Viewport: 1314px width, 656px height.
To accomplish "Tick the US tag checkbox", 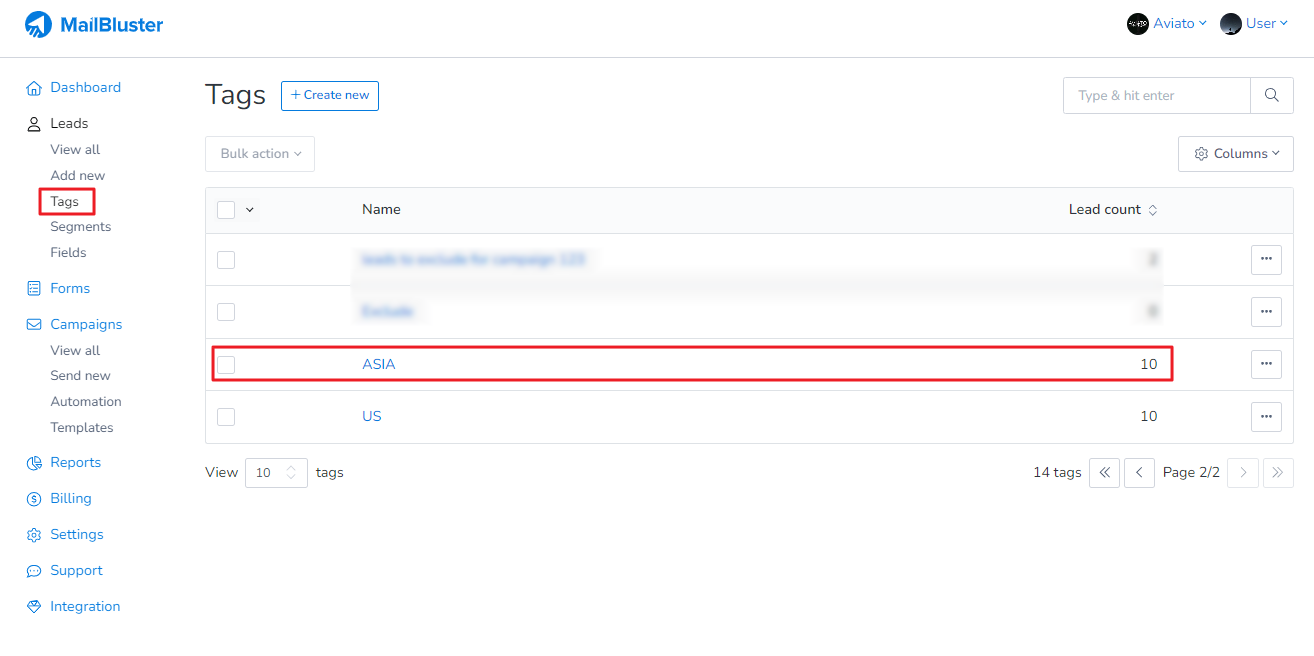I will [226, 416].
